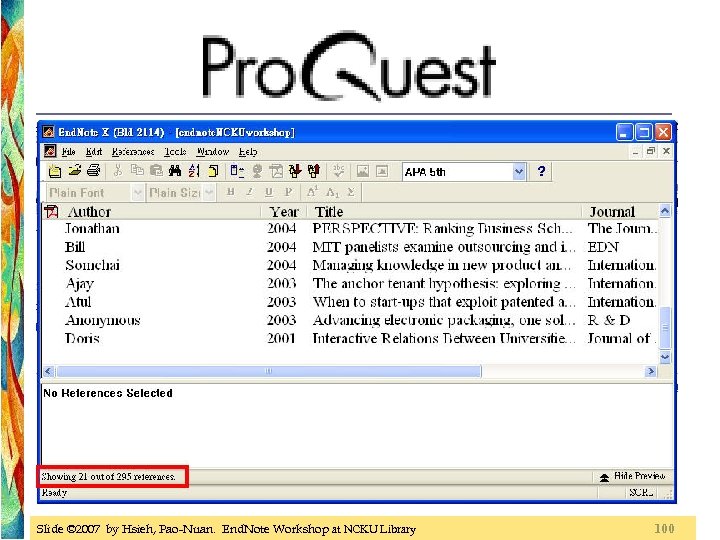Click the EndNote title bar application icon

click(x=48, y=132)
